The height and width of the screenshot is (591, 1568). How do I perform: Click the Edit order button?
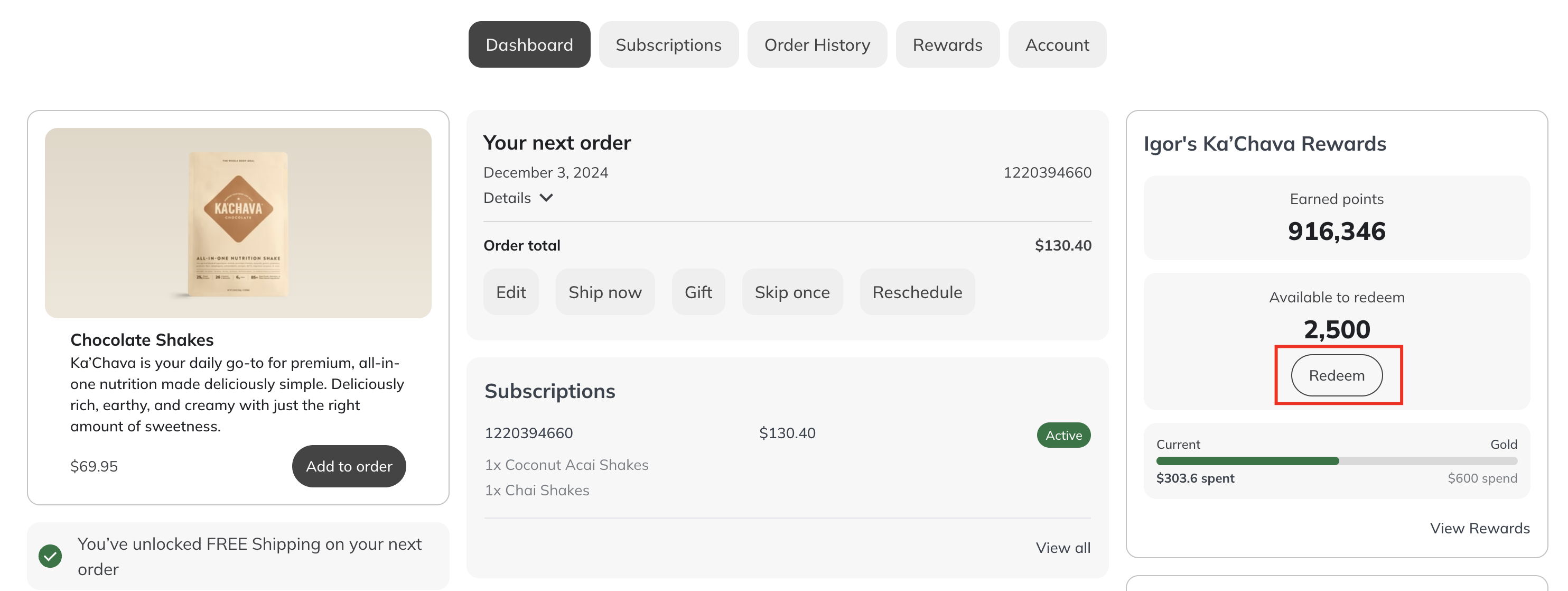511,292
